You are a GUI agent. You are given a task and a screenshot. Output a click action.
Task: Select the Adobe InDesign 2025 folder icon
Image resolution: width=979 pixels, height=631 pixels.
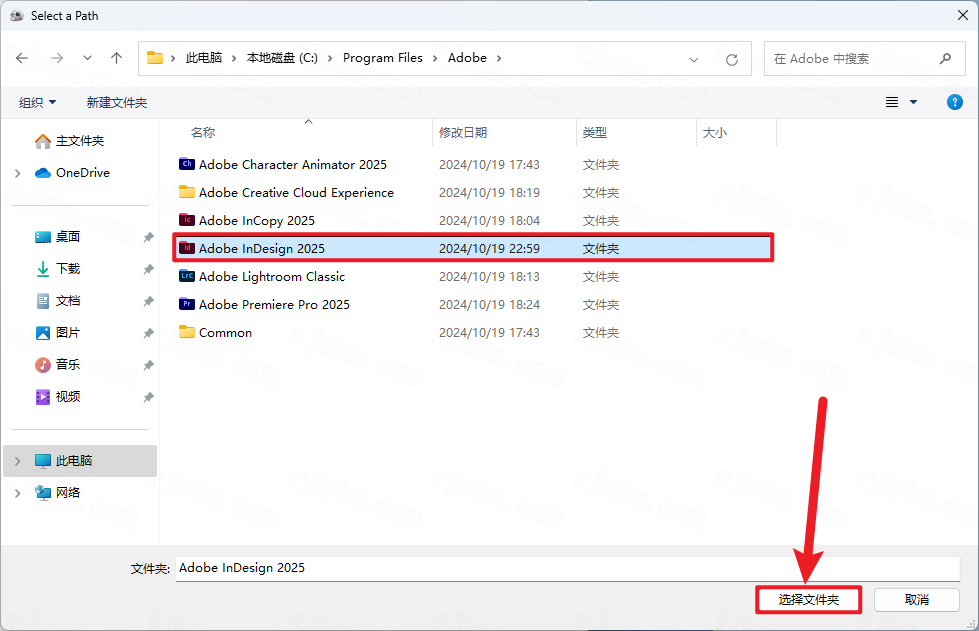coord(186,248)
